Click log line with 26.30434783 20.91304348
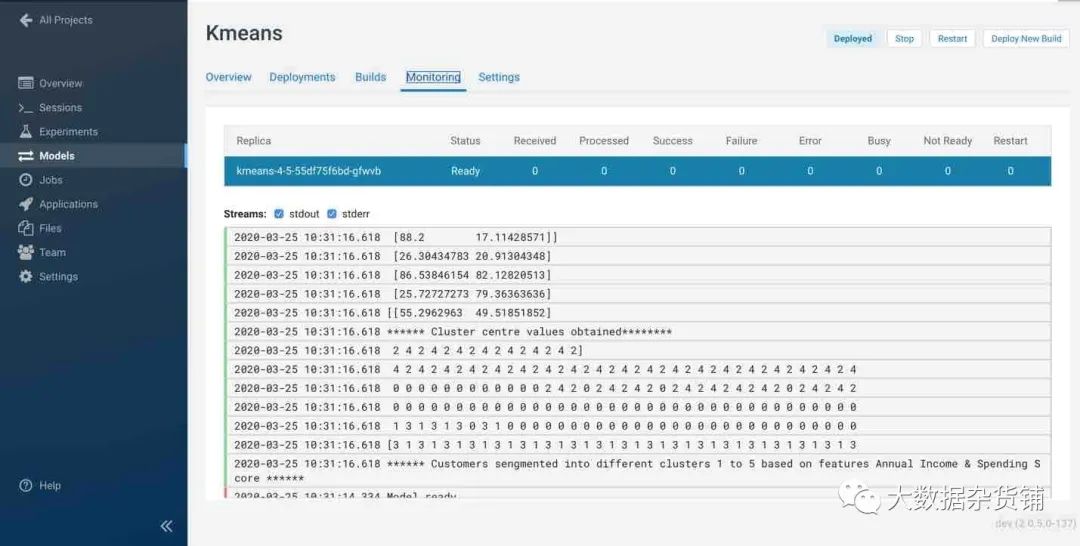This screenshot has height=546, width=1080. point(638,256)
